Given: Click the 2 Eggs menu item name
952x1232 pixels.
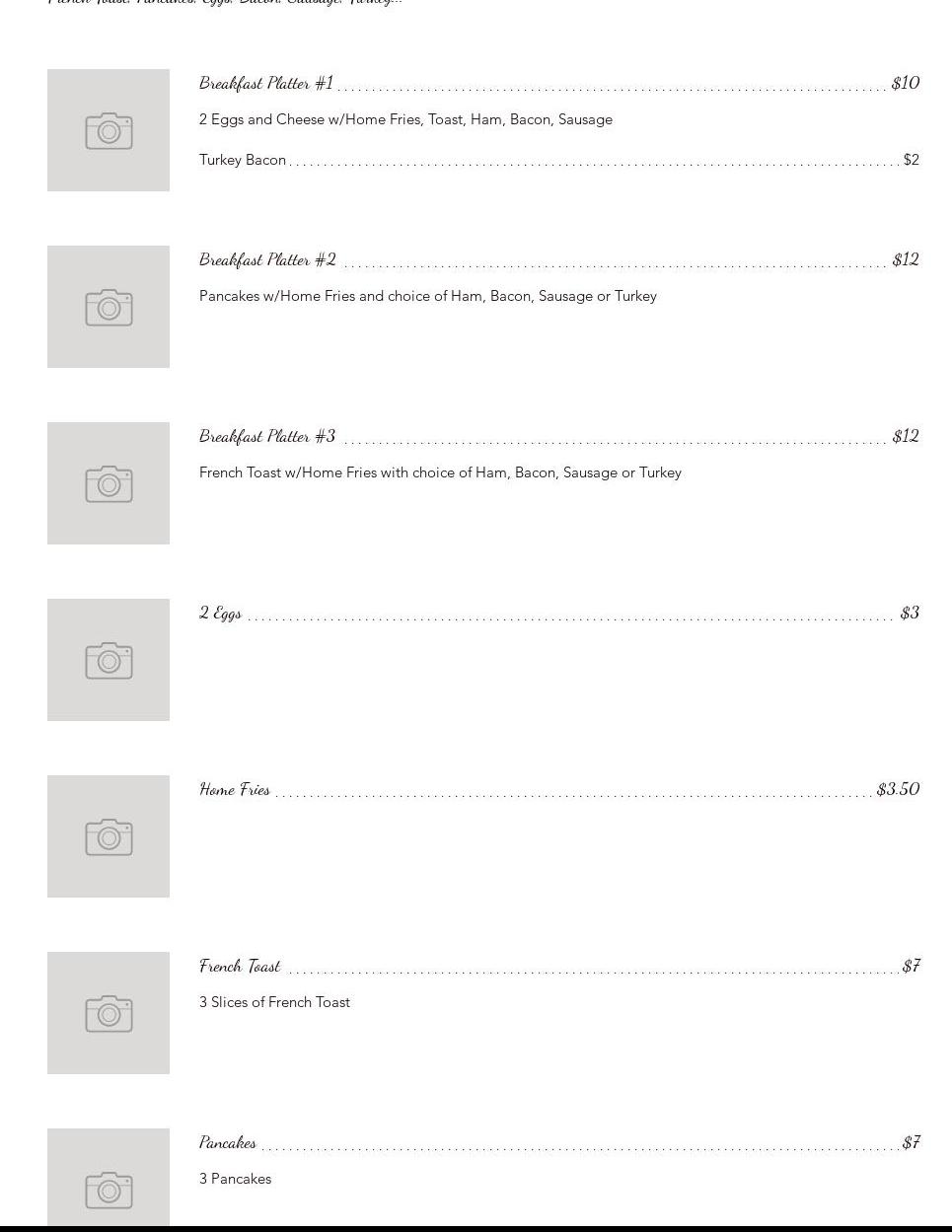Looking at the screenshot, I should [220, 613].
